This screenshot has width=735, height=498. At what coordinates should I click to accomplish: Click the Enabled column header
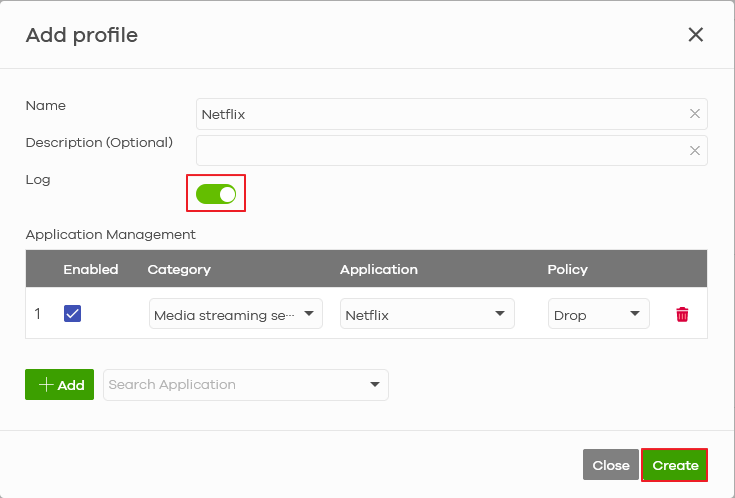[91, 269]
